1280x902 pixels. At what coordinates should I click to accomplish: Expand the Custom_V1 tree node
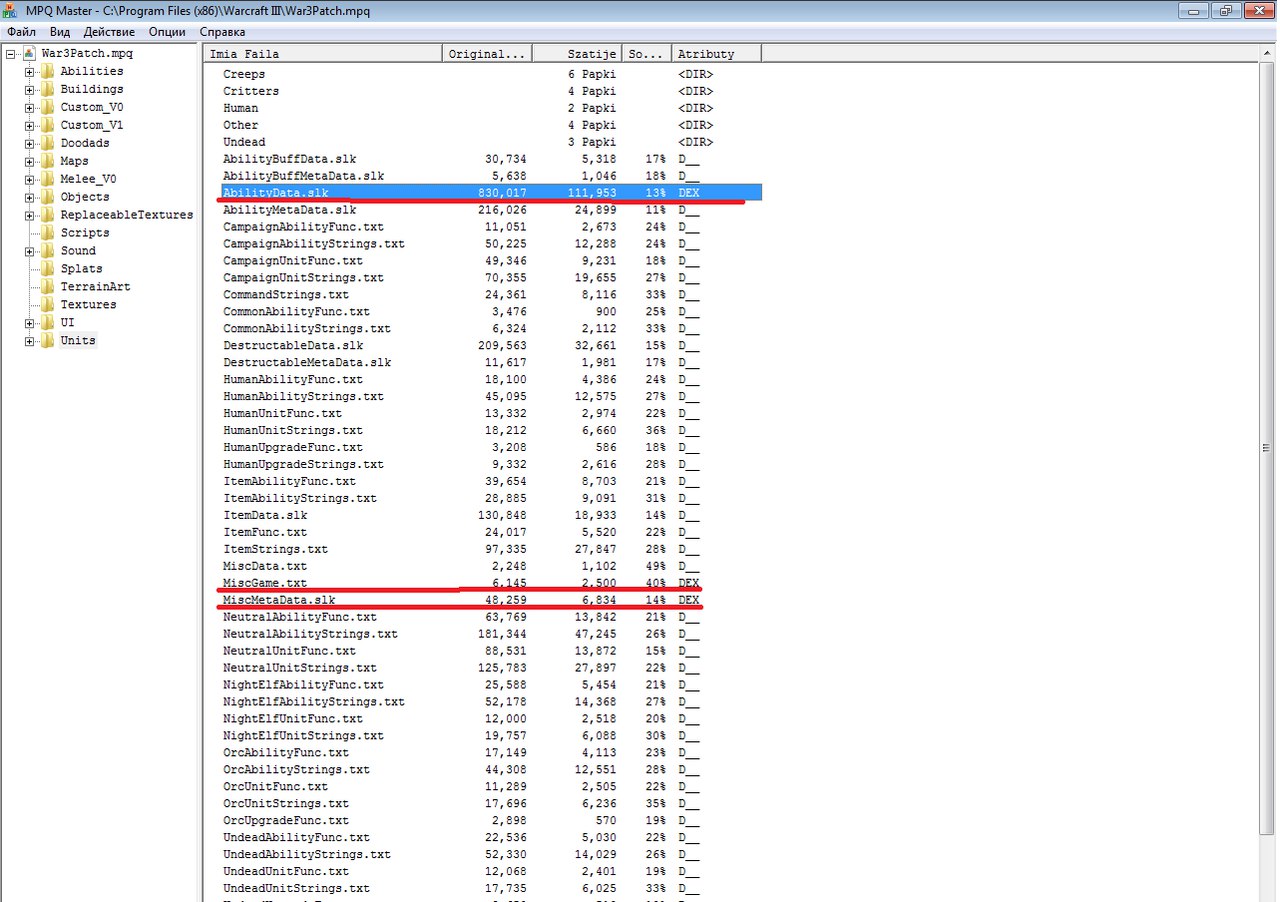(30, 125)
